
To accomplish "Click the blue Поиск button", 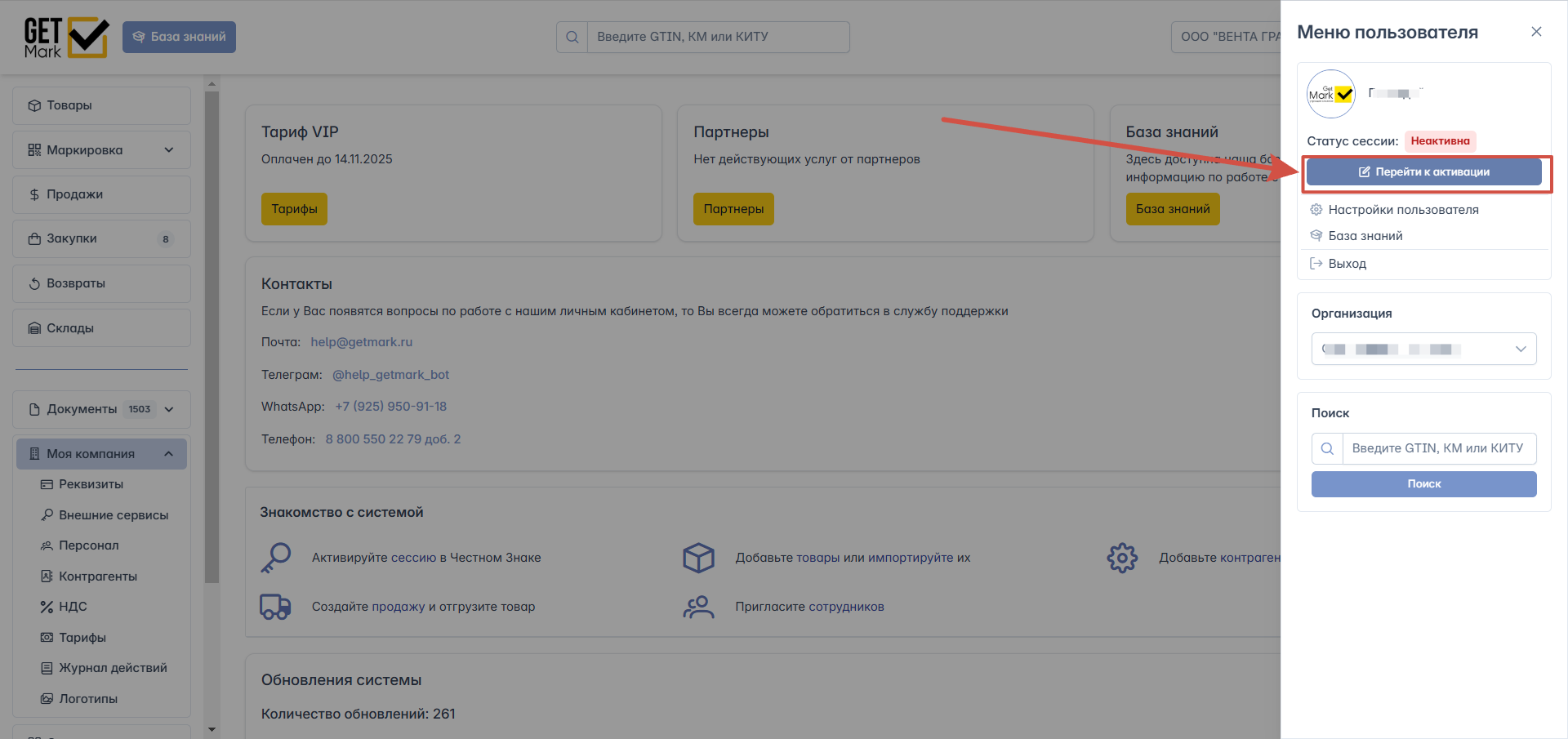I will tap(1423, 484).
